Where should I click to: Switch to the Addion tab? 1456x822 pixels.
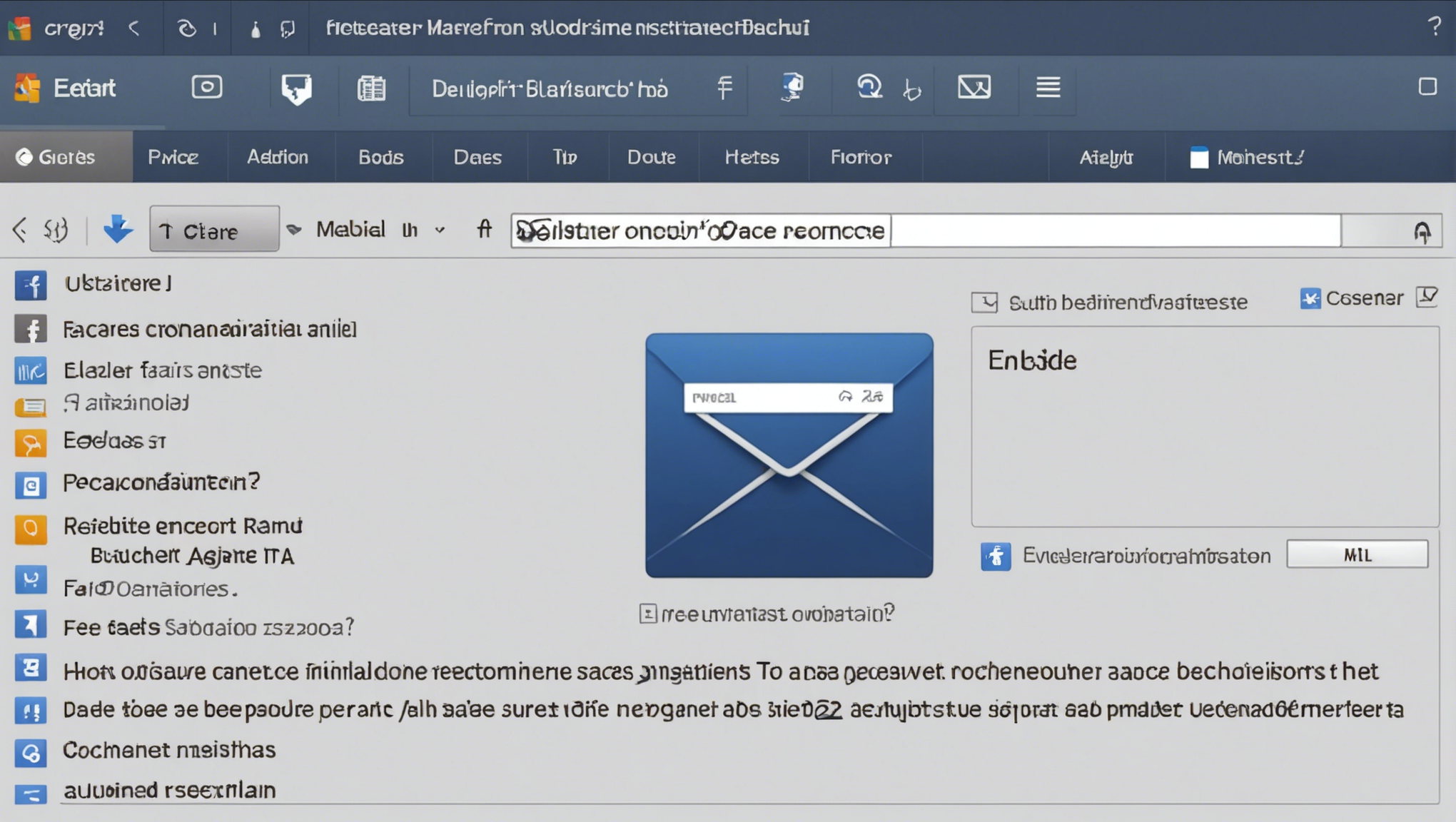[x=278, y=157]
